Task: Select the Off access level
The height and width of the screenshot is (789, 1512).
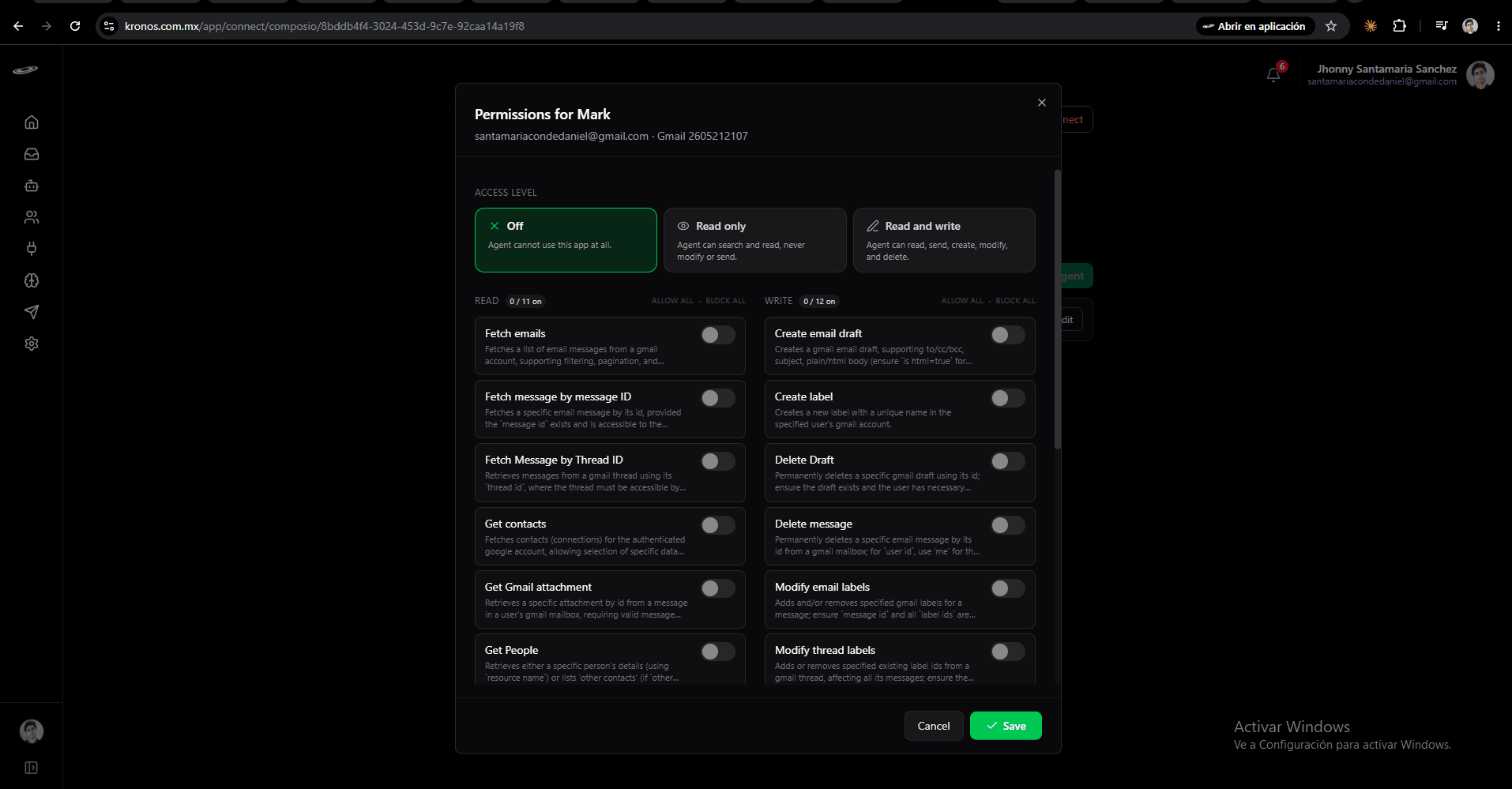Action: (566, 240)
